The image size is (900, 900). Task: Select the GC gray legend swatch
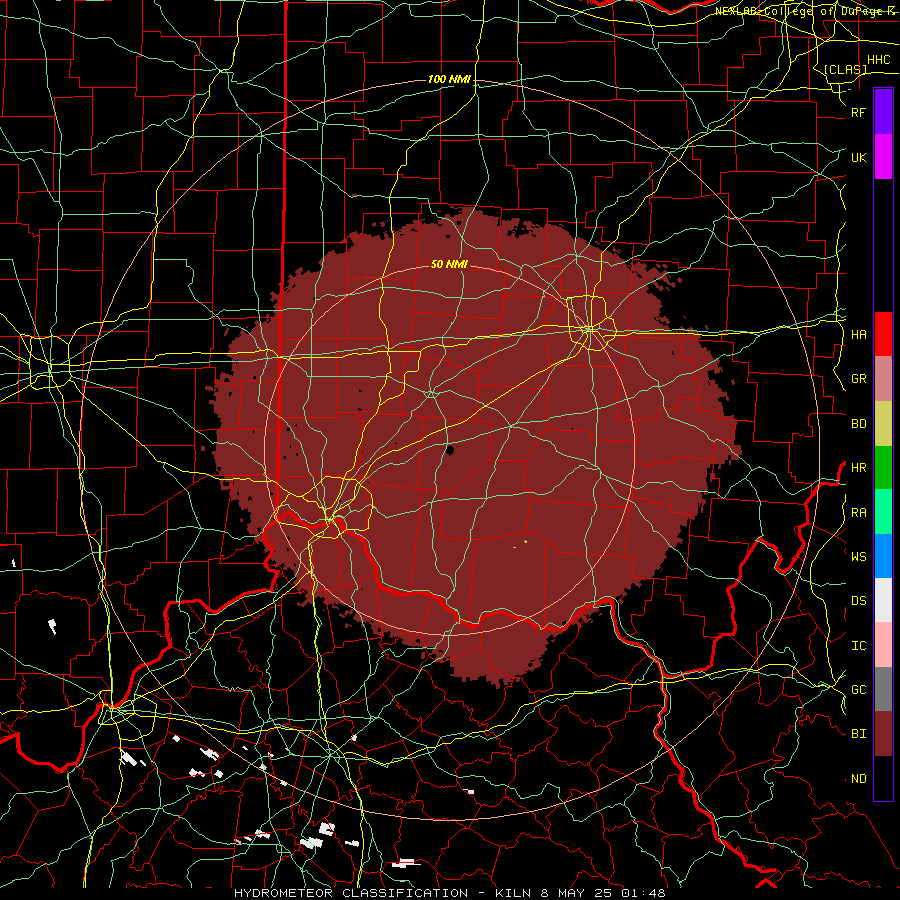click(x=883, y=689)
